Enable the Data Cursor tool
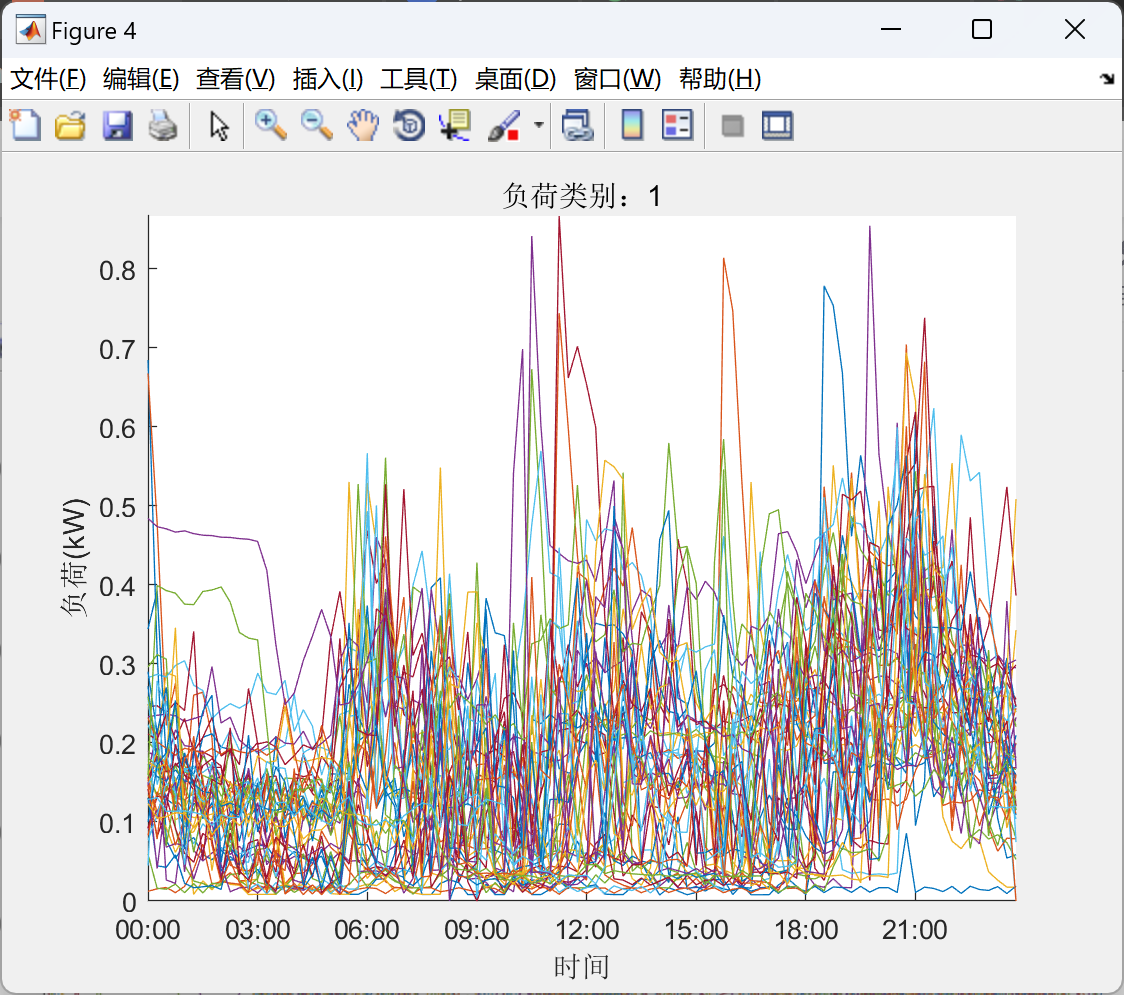This screenshot has width=1124, height=995. 455,125
